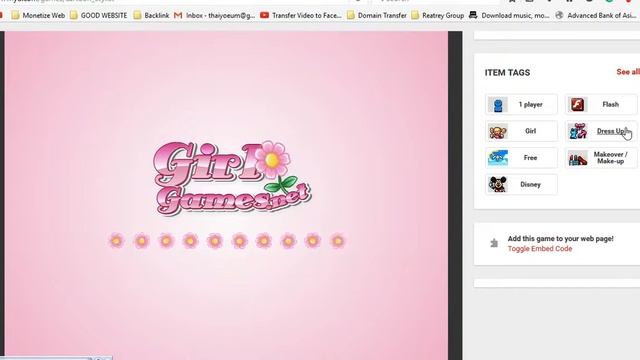Click See all item tags link
The height and width of the screenshot is (360, 640).
pos(628,72)
